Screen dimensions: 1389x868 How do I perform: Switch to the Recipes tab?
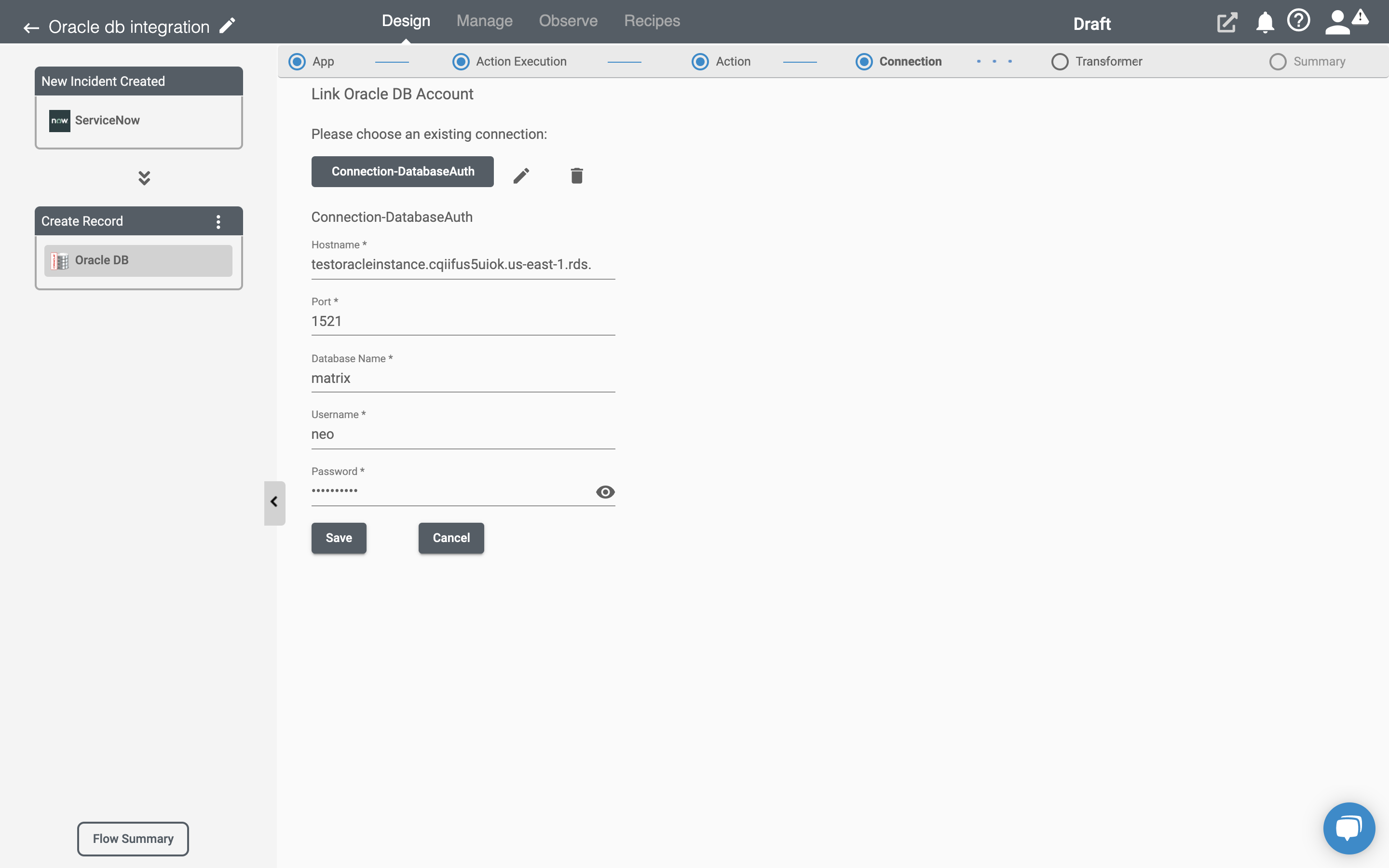pyautogui.click(x=652, y=21)
